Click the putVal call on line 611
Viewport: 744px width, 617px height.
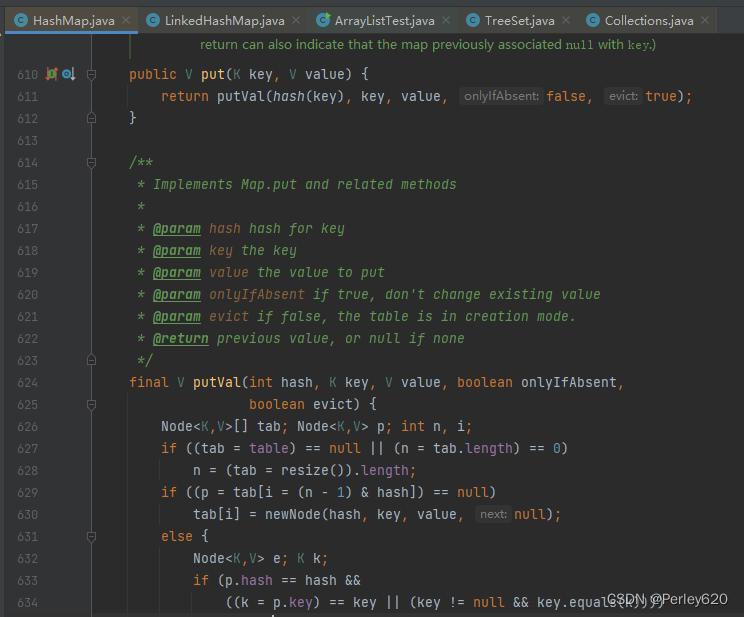241,96
